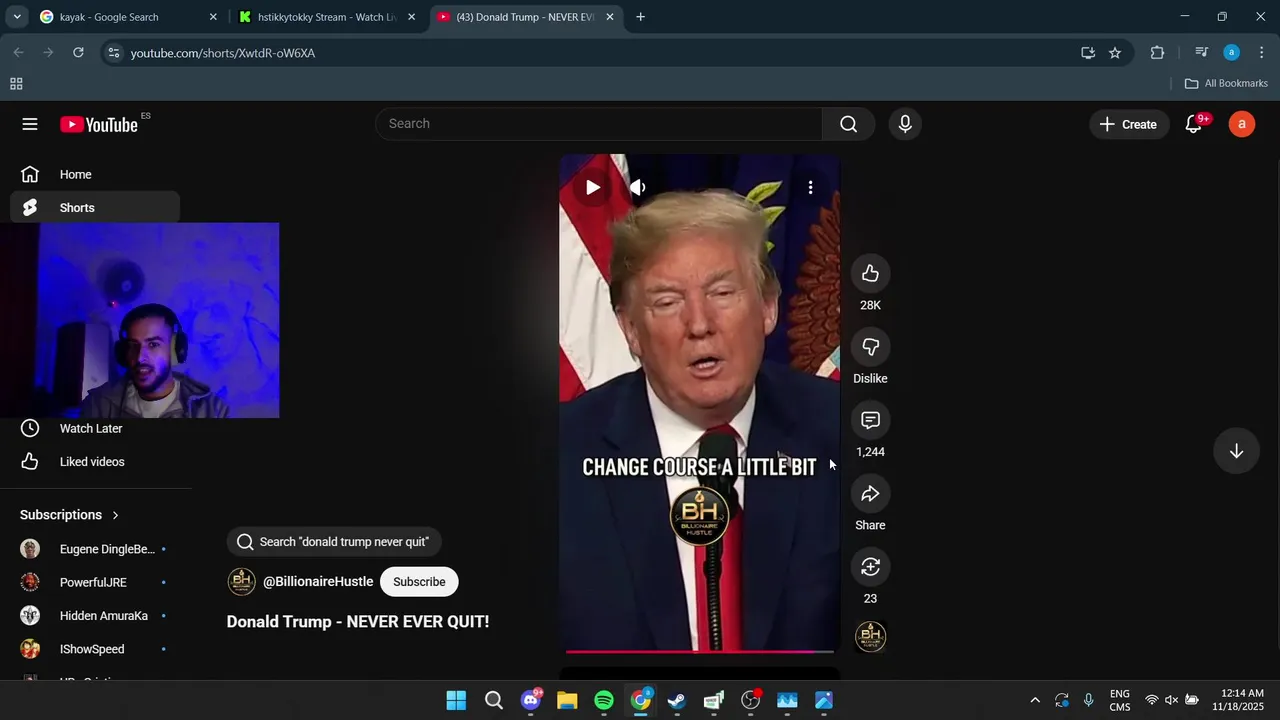Image resolution: width=1280 pixels, height=720 pixels.
Task: Open Discord from the taskbar
Action: [x=531, y=700]
